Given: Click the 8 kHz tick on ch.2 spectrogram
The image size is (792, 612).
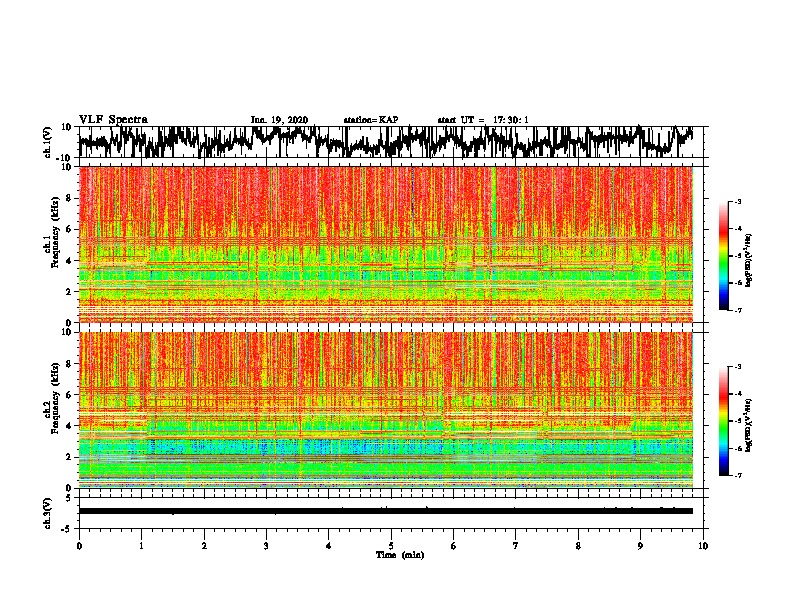Looking at the screenshot, I should pos(70,364).
